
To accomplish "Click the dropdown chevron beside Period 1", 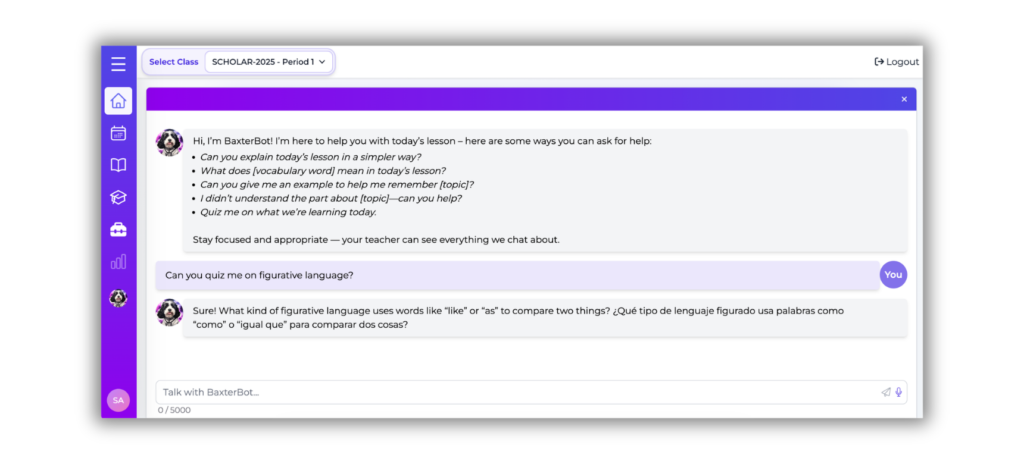I will coord(322,62).
